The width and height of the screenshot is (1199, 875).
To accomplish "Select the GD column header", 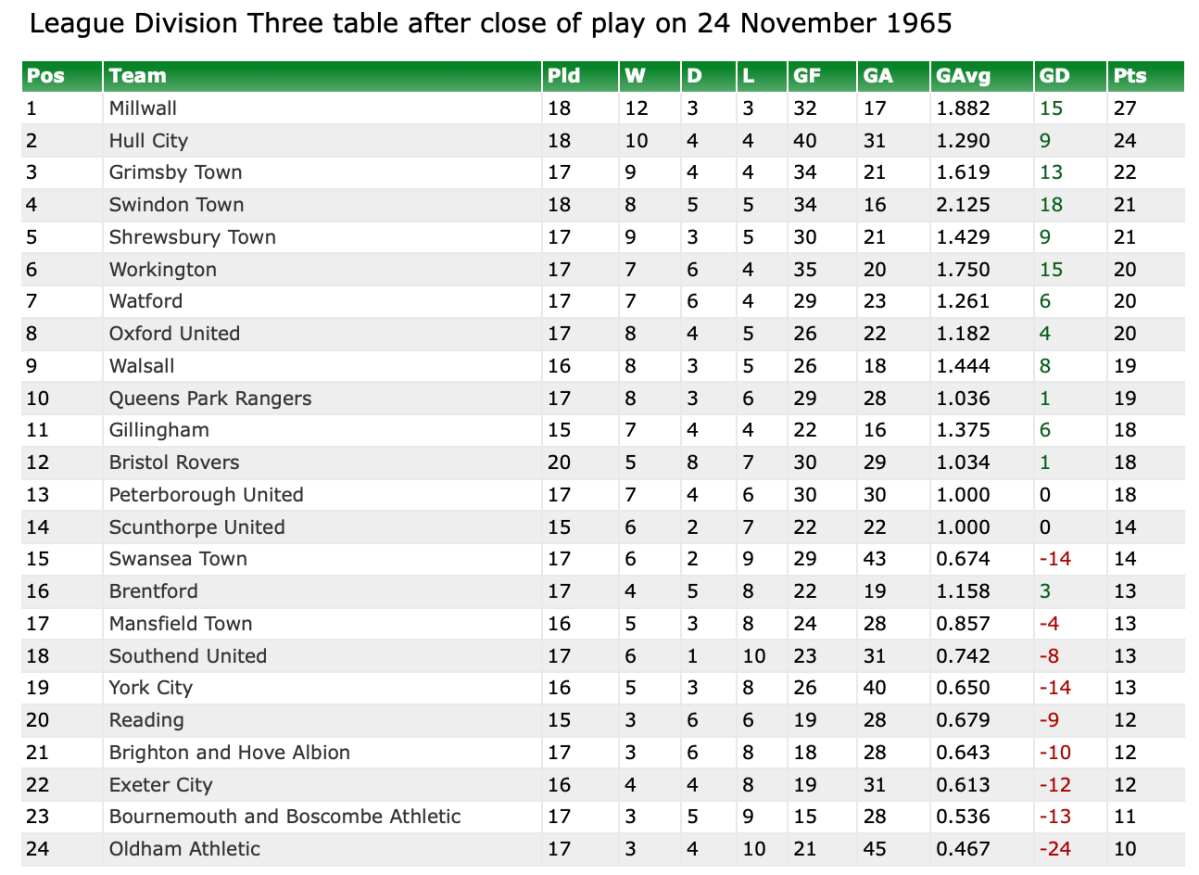I will click(x=1054, y=76).
